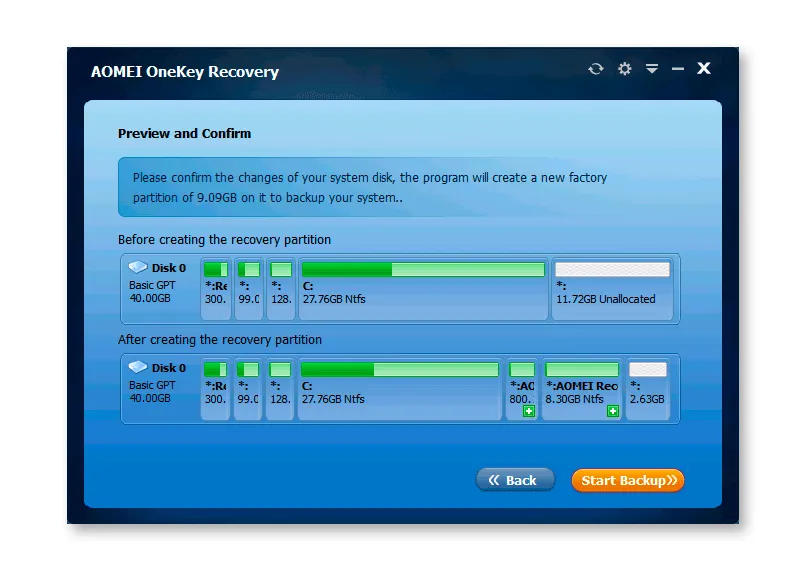Screen dimensions: 806x572
Task: Select the 128 MB partition in Before layout
Action: [x=281, y=289]
